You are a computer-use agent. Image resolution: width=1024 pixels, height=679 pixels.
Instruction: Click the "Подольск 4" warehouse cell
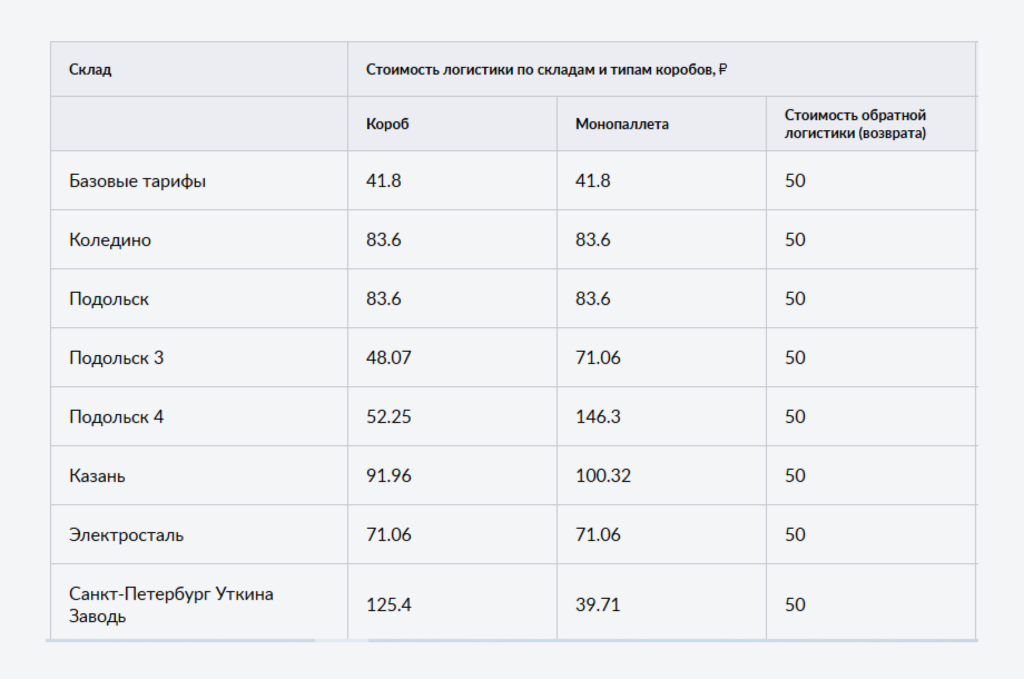click(x=116, y=416)
